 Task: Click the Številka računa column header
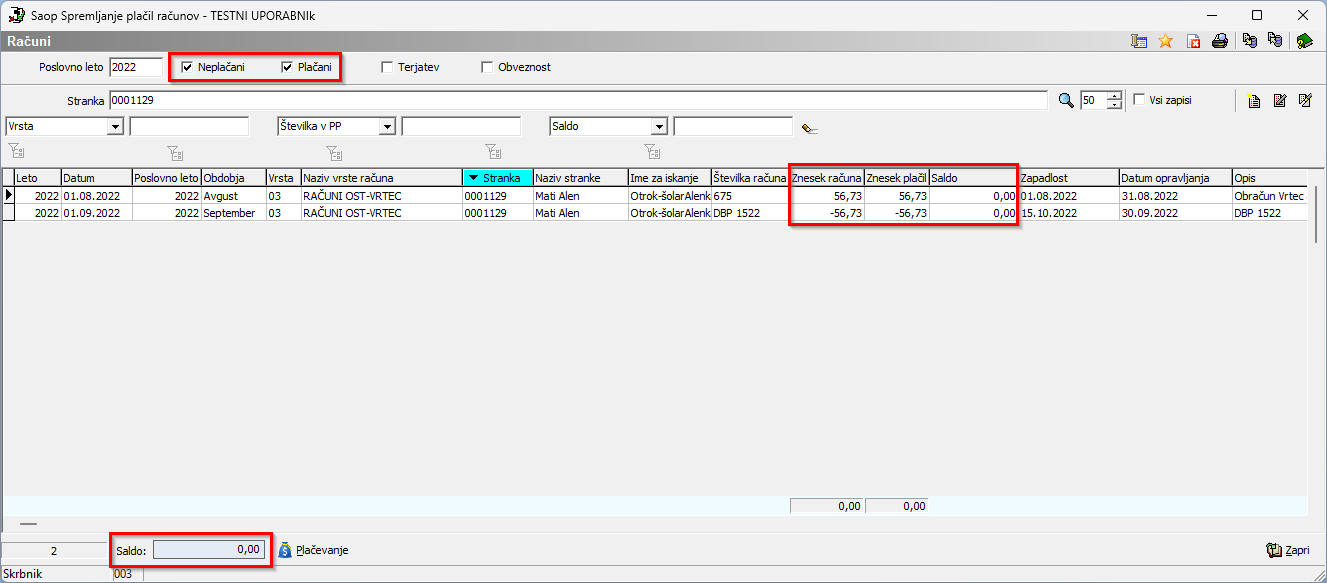click(x=750, y=178)
